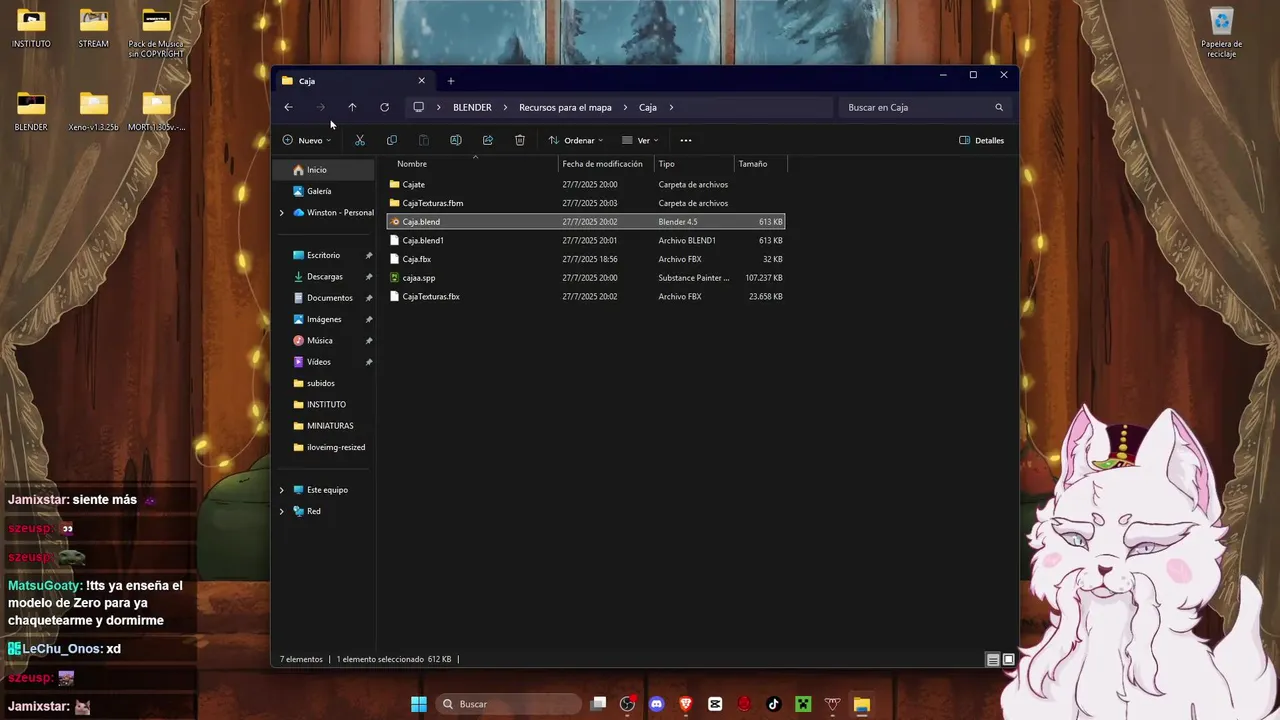
Task: Open the Ordenar dropdown
Action: pos(576,140)
